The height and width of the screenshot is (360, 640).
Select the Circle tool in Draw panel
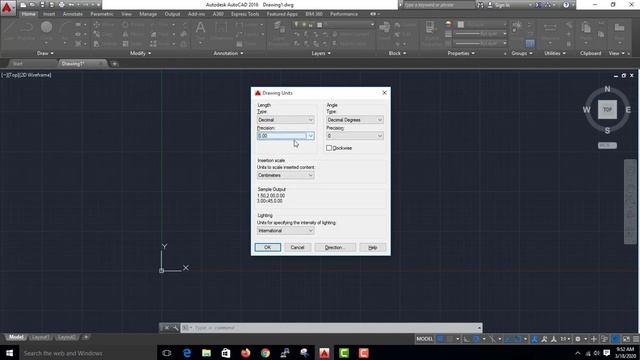pyautogui.click(x=47, y=27)
